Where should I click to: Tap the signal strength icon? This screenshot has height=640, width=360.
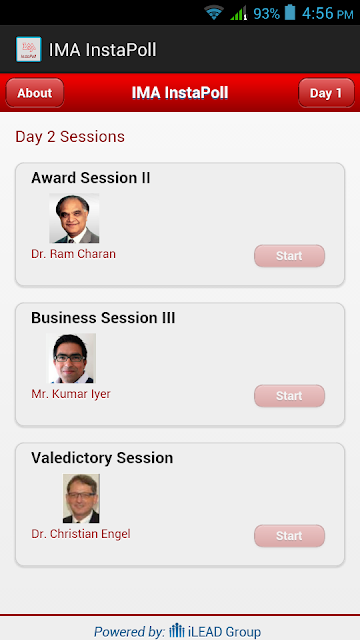click(x=238, y=13)
